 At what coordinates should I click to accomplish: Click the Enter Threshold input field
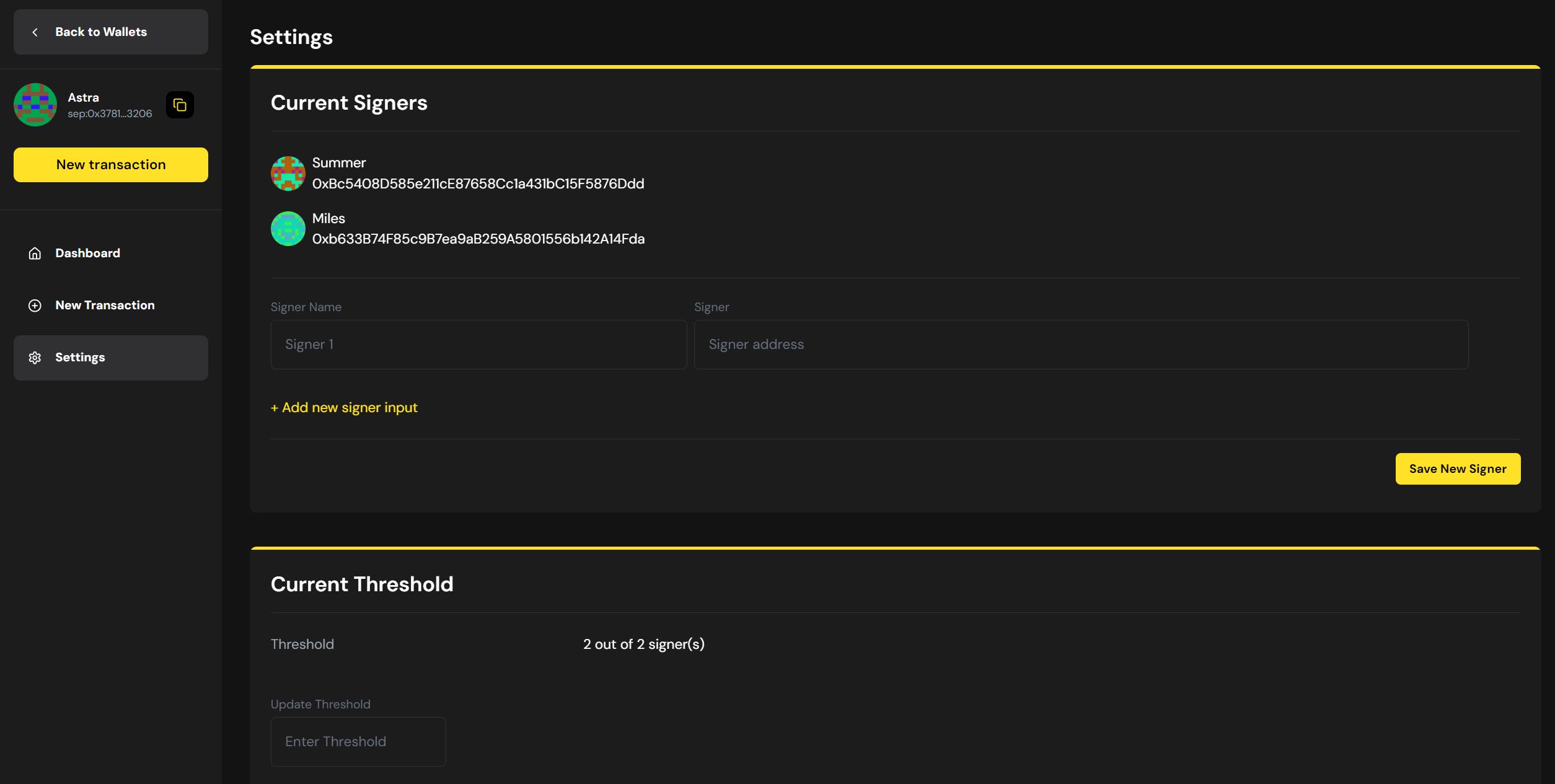[x=358, y=742]
